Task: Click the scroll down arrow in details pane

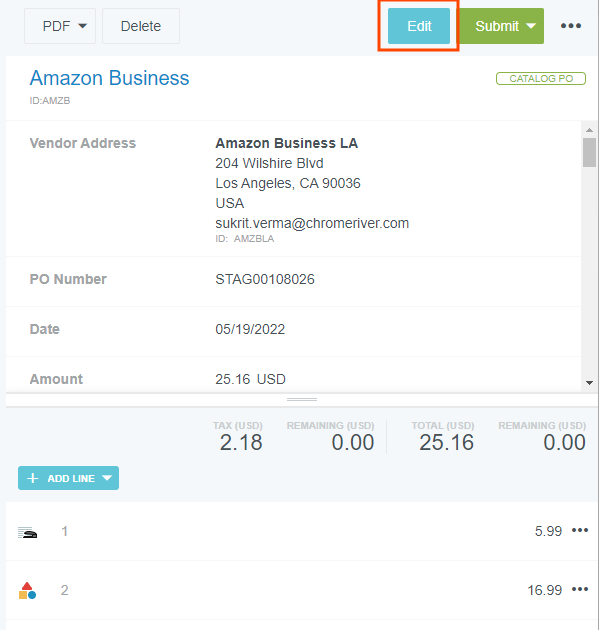Action: [589, 383]
